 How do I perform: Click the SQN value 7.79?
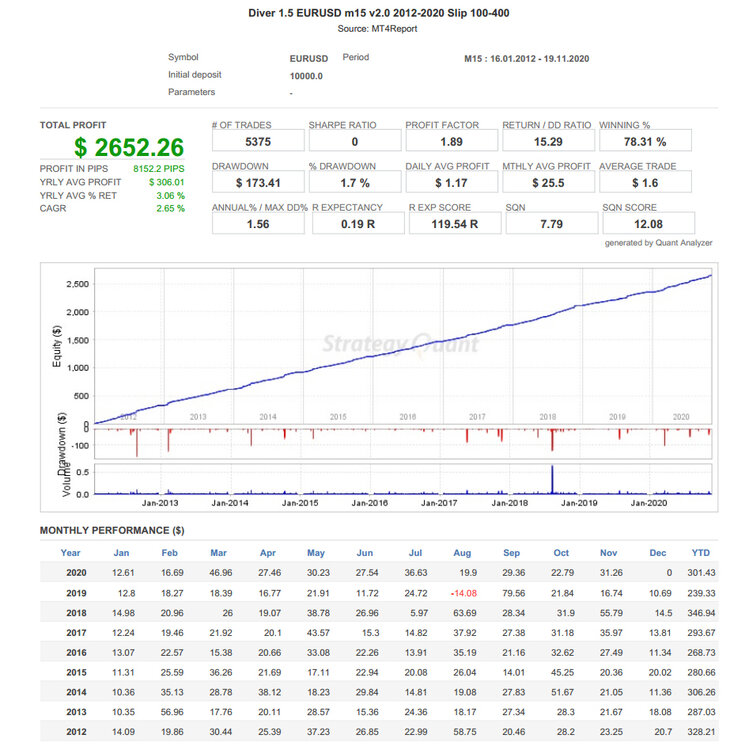tap(551, 224)
